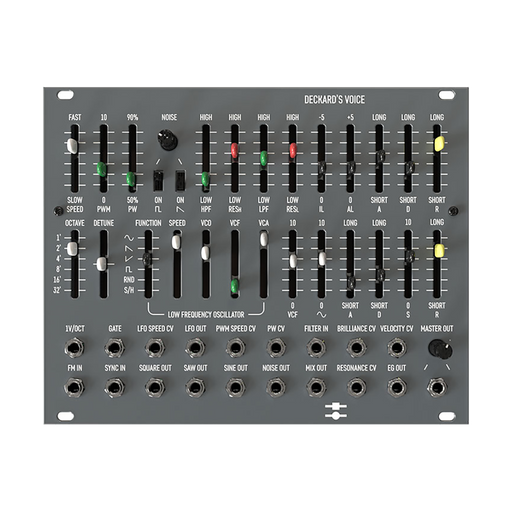
Task: Click the RESONANCE CV jack
Action: coord(356,387)
